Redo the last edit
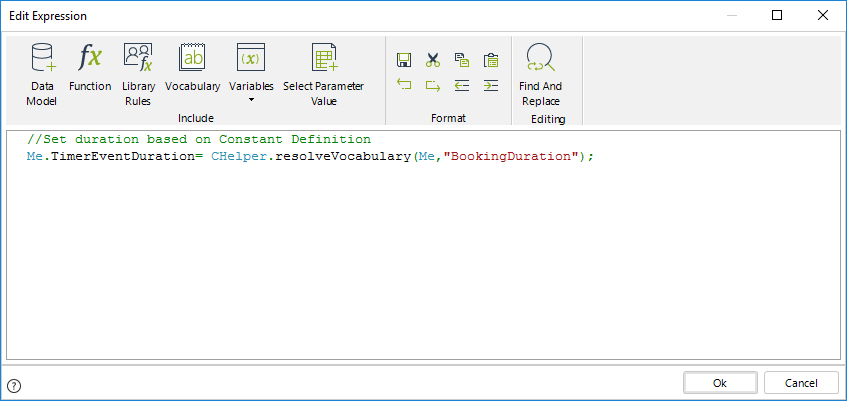Screen dimensions: 847x401 [x=433, y=86]
